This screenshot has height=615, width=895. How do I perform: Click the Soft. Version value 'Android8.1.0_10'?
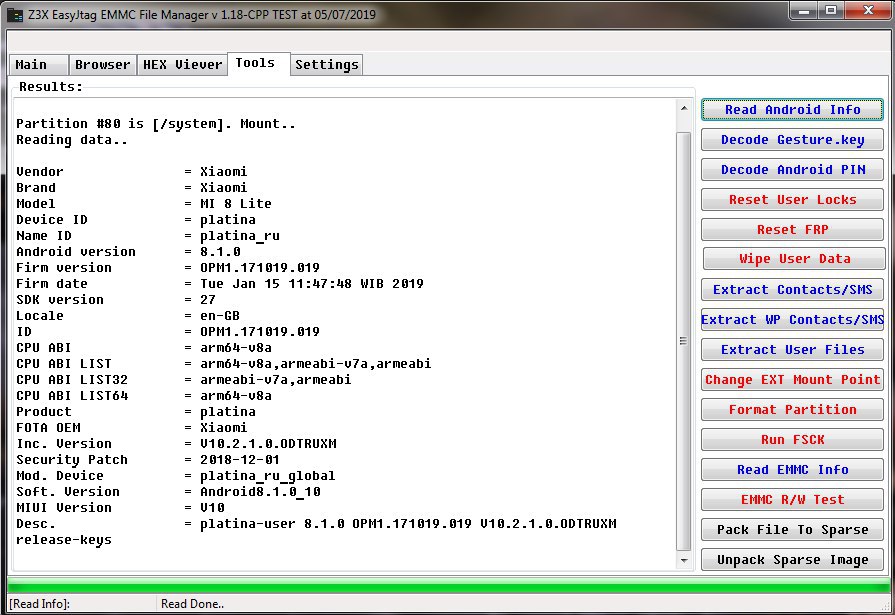260,492
